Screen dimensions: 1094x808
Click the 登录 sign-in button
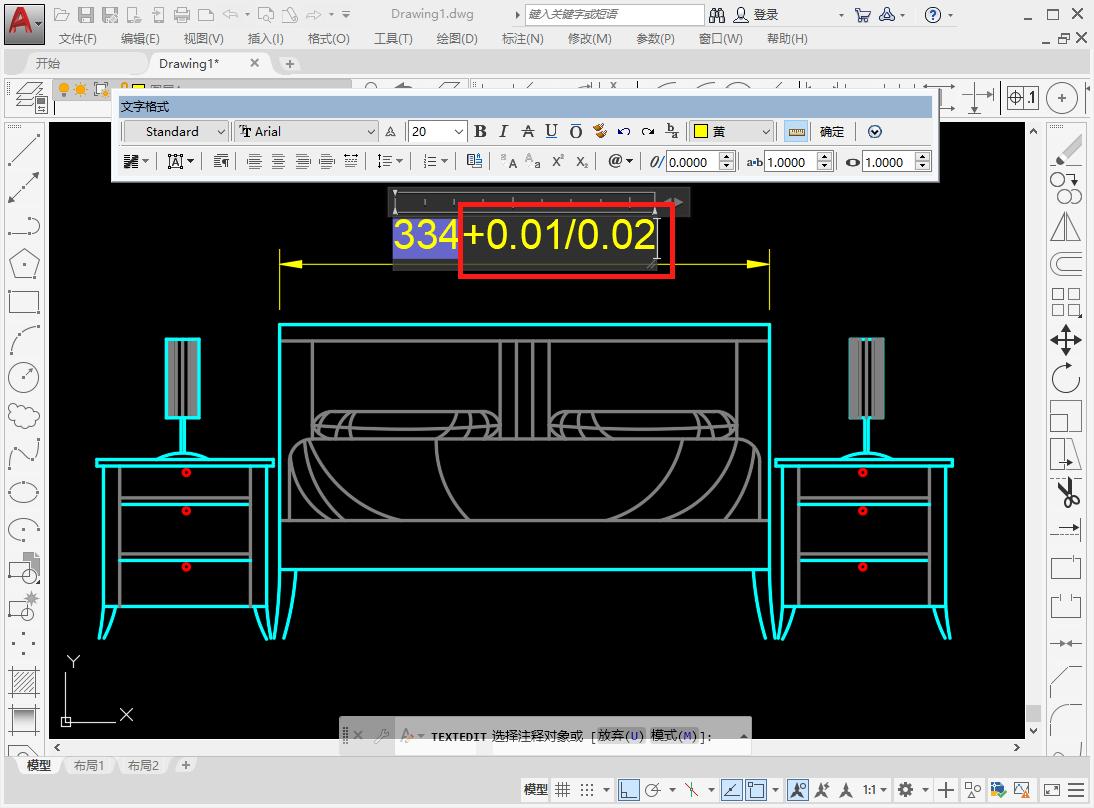click(765, 15)
